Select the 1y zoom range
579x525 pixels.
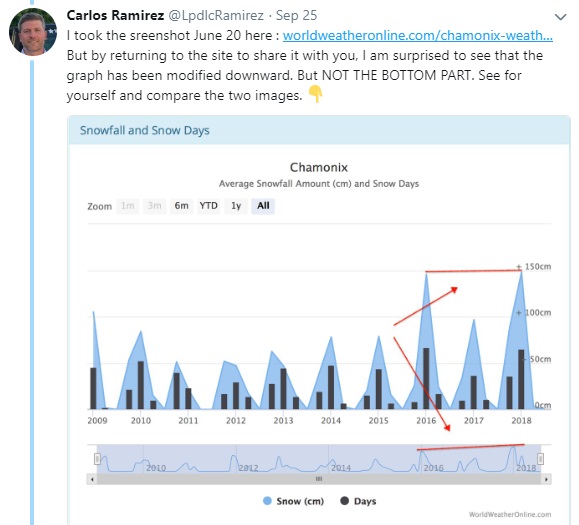pos(236,206)
